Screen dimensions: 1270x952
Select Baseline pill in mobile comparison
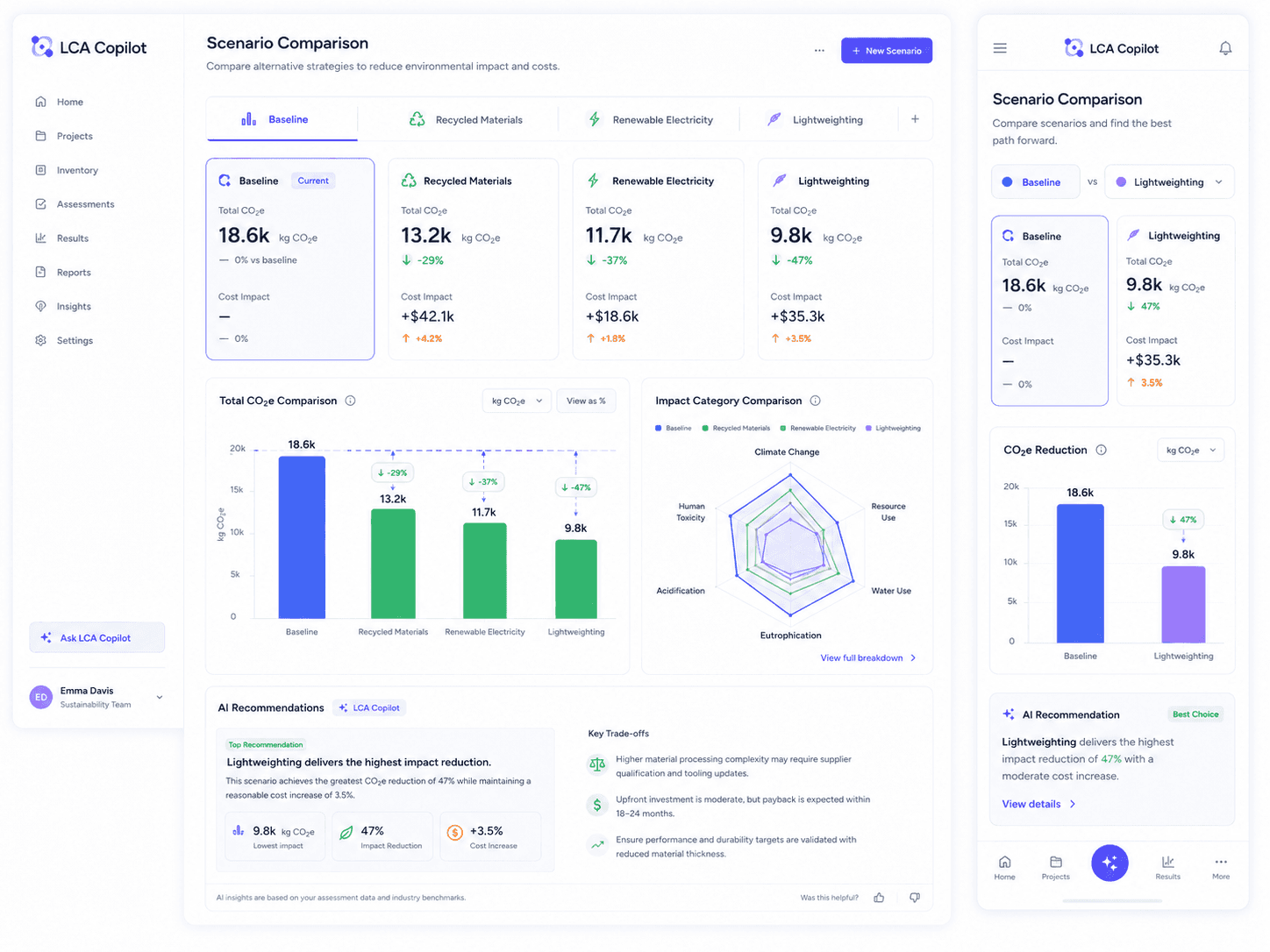(x=1036, y=182)
